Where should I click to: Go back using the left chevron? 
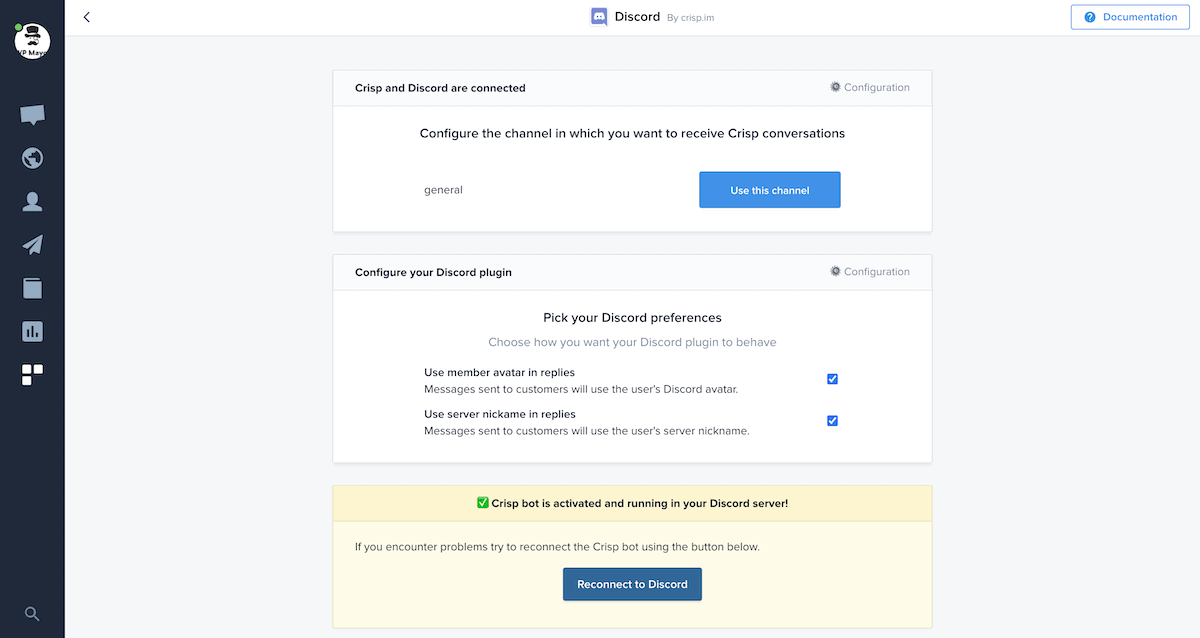click(x=87, y=17)
